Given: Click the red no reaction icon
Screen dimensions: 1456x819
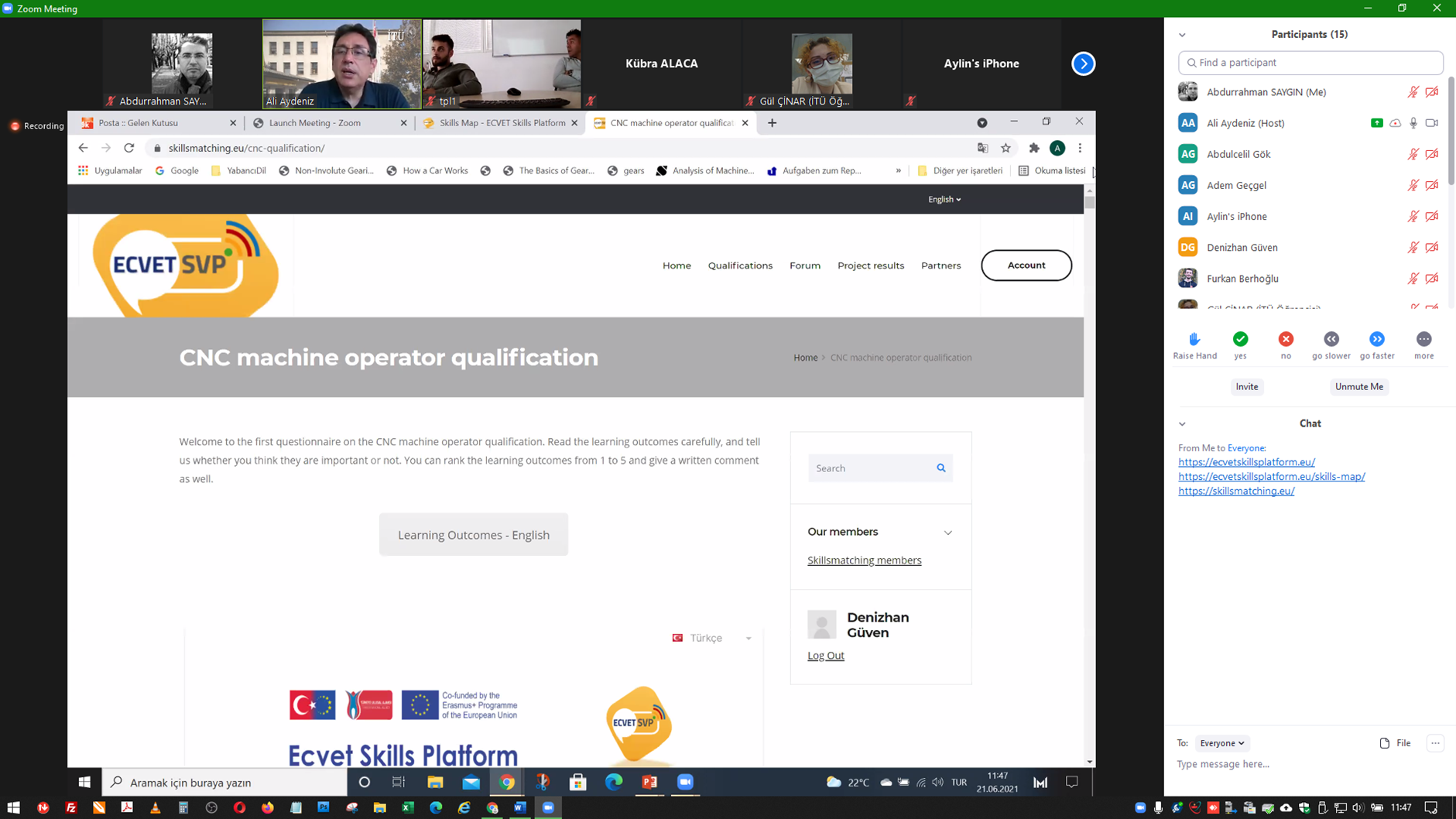Looking at the screenshot, I should point(1286,339).
